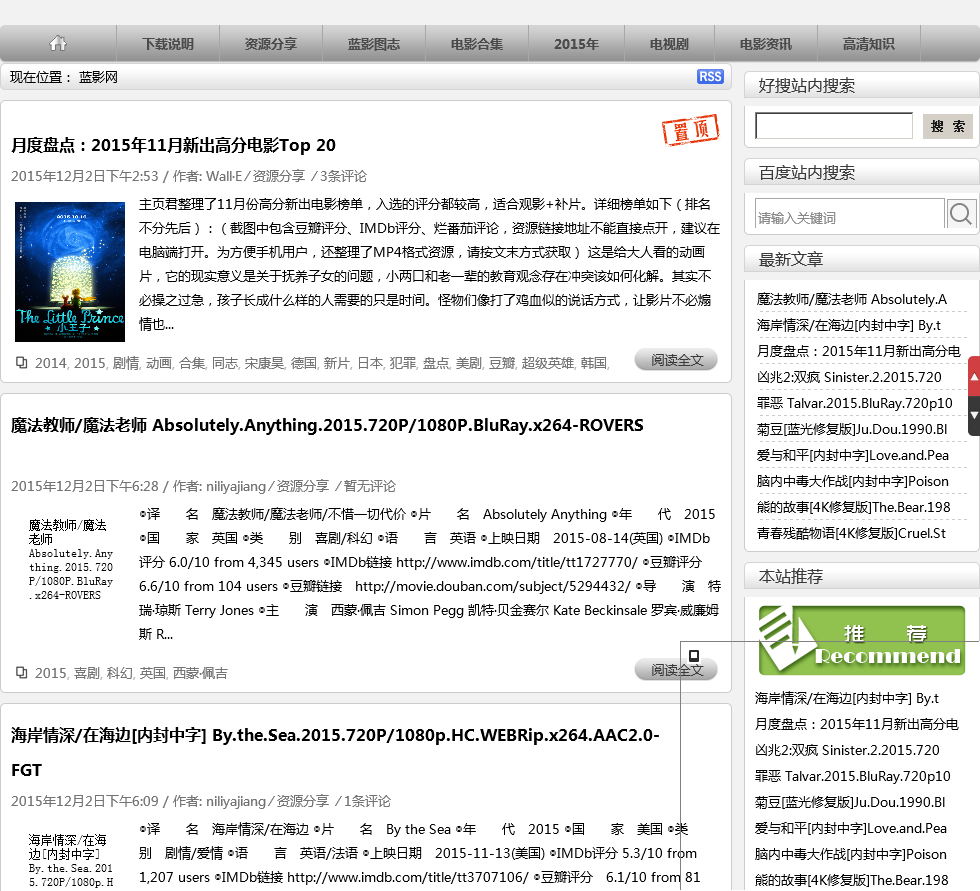980x891 pixels.
Task: Read full text of Absolutely Anything post
Action: [x=676, y=670]
